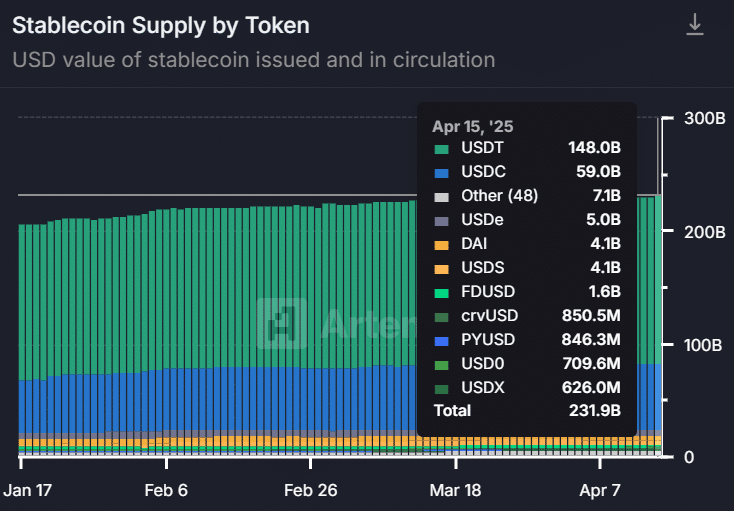Click the Other (48) gray swatch
This screenshot has height=511, width=734.
tap(440, 196)
